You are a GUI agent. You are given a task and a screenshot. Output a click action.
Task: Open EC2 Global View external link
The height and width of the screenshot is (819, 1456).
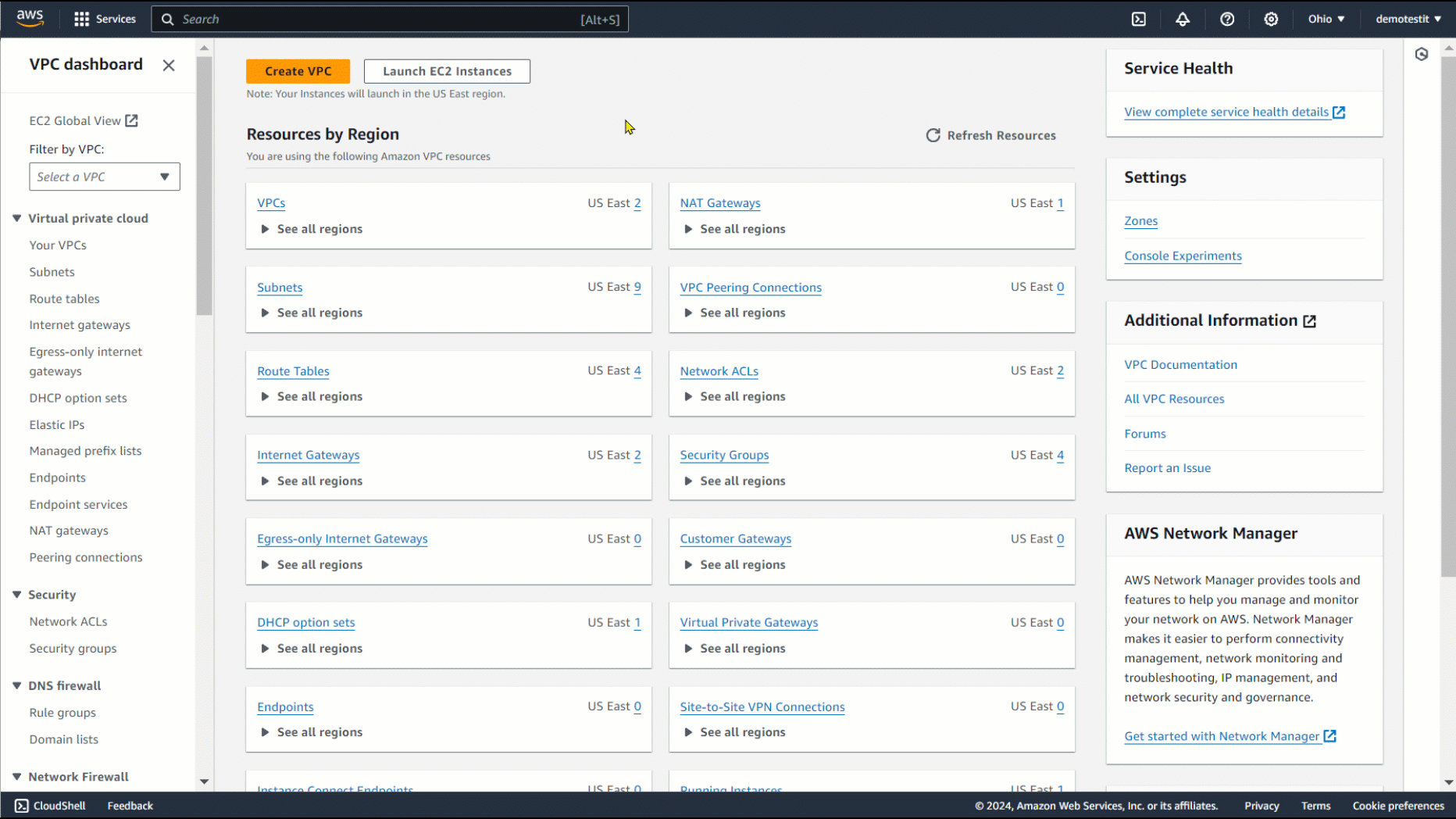point(84,120)
